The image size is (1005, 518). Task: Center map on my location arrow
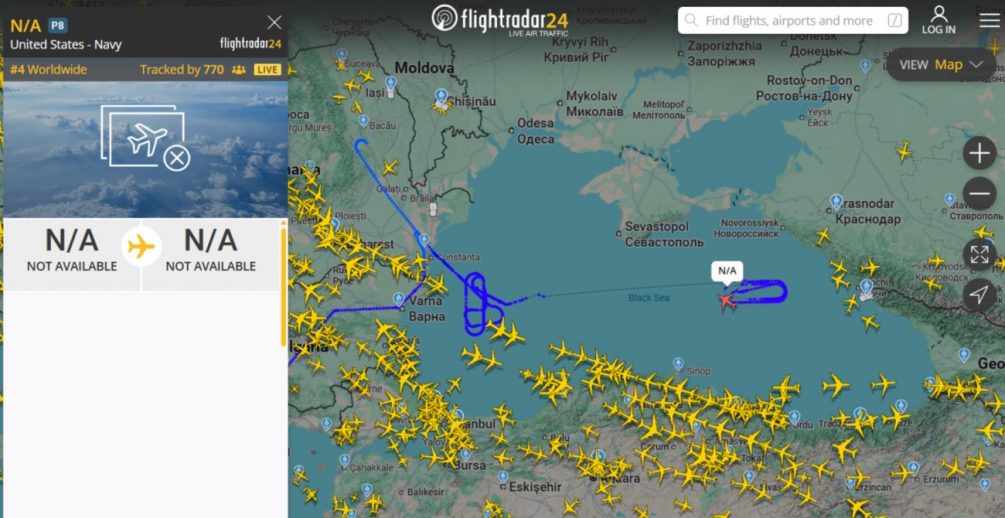979,295
